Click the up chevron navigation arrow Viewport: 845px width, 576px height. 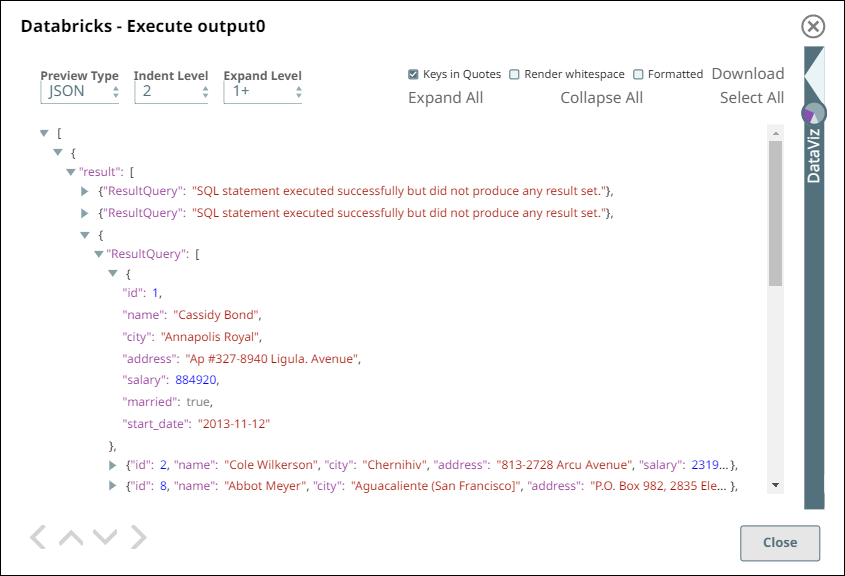tap(70, 537)
